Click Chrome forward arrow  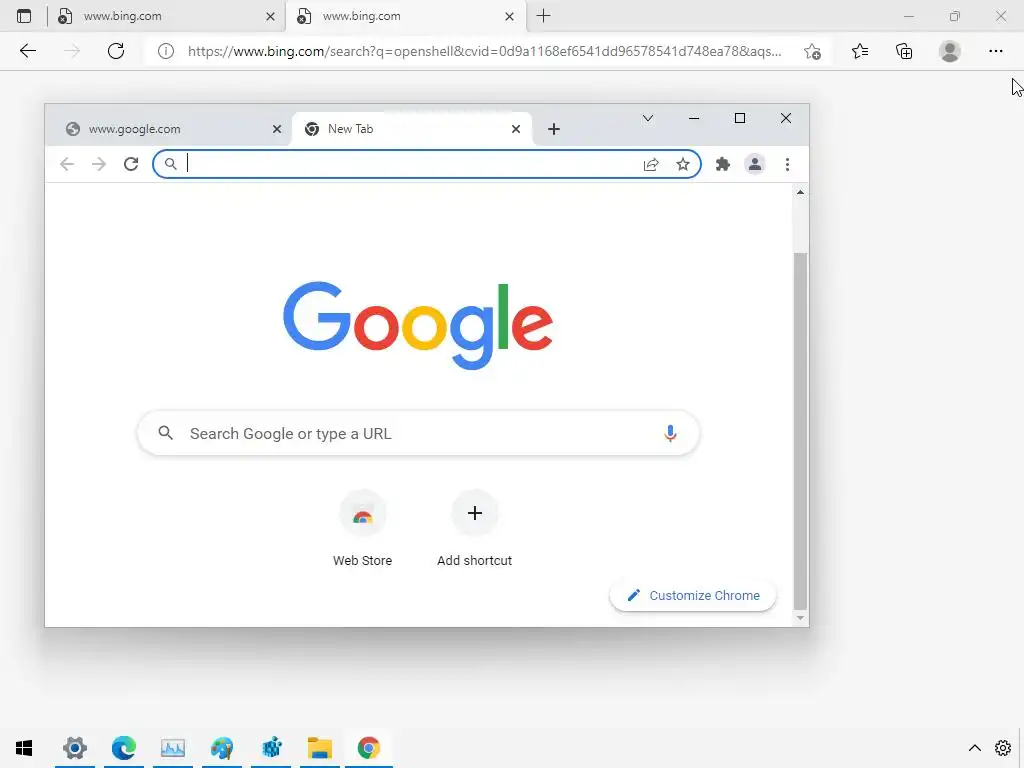tap(99, 164)
